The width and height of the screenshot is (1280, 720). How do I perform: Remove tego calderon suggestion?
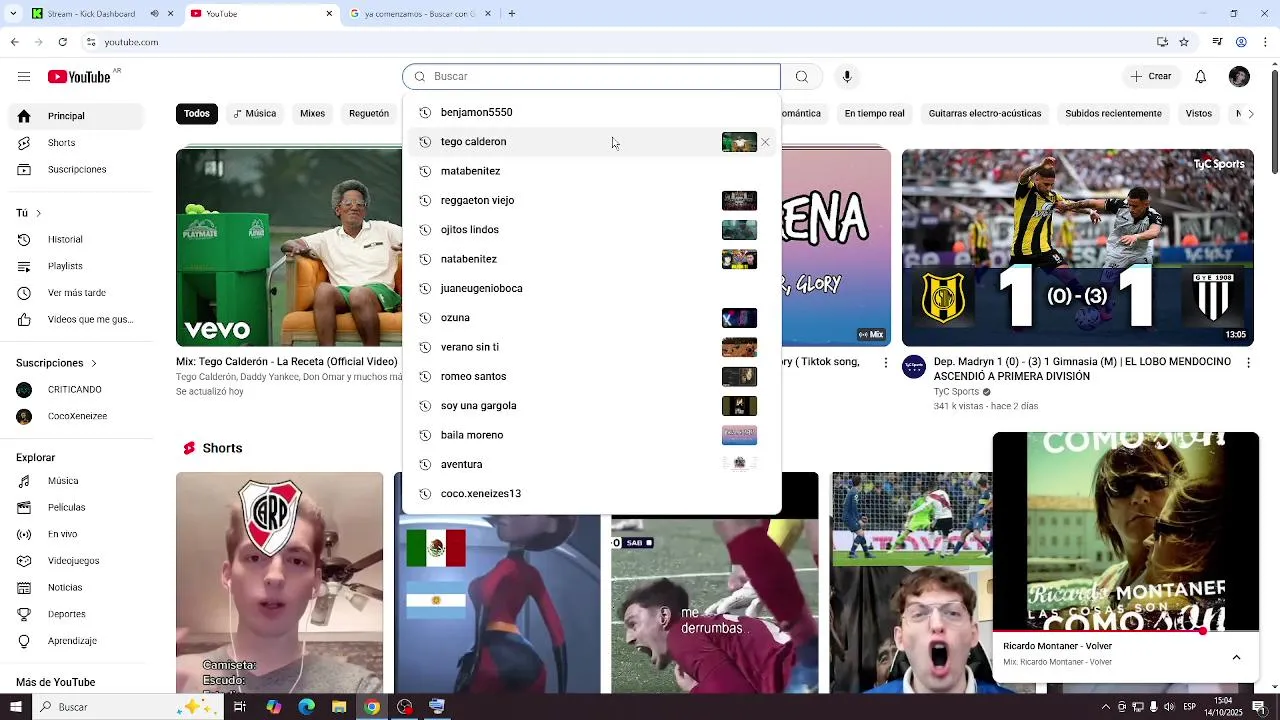tap(765, 142)
